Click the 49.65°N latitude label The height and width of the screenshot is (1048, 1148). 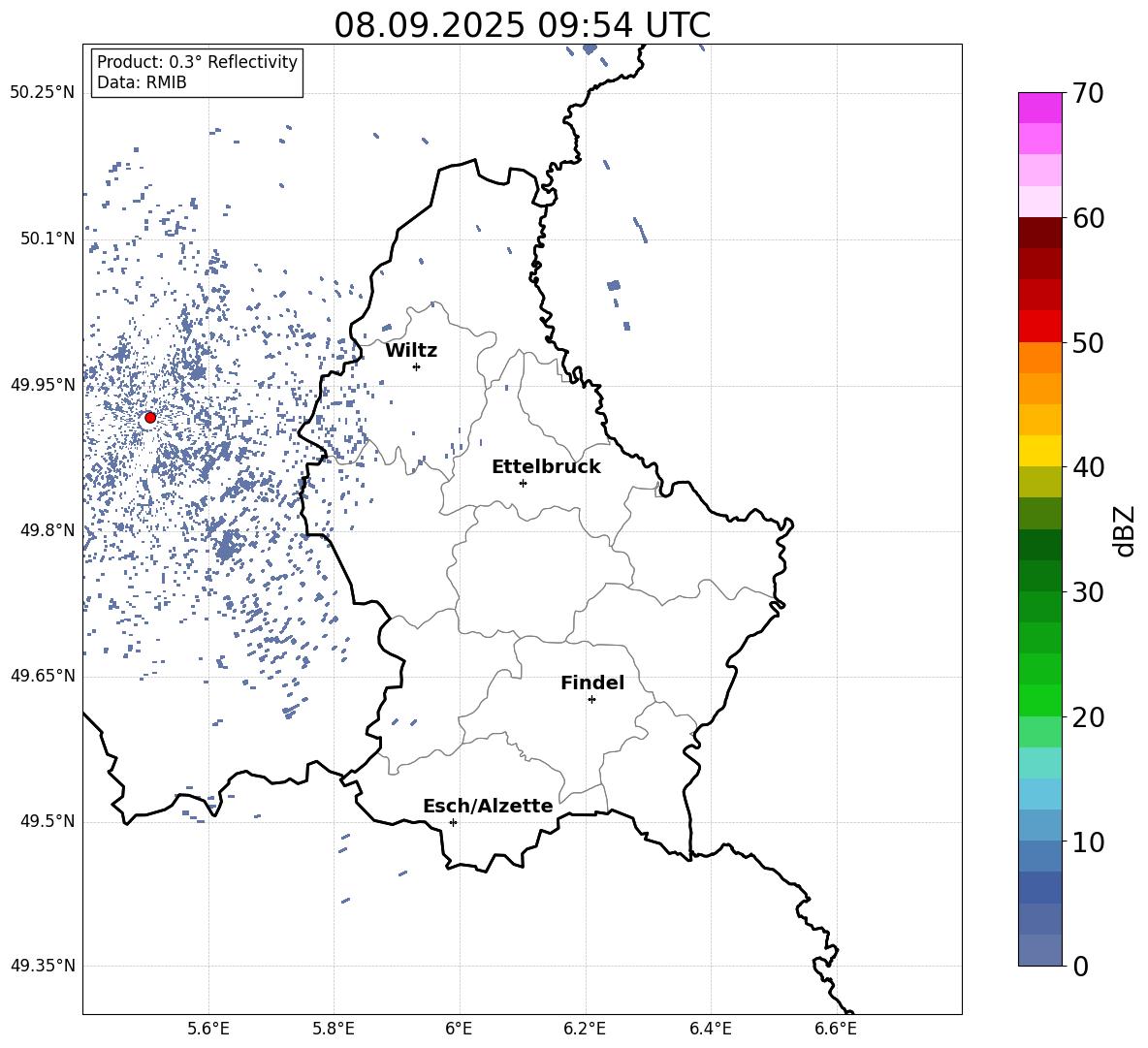(43, 676)
